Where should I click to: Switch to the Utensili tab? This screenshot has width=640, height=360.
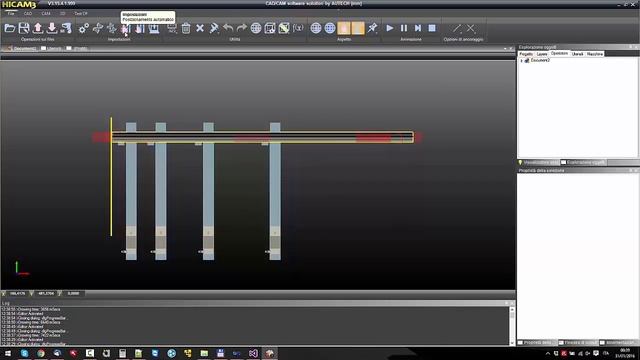(578, 54)
